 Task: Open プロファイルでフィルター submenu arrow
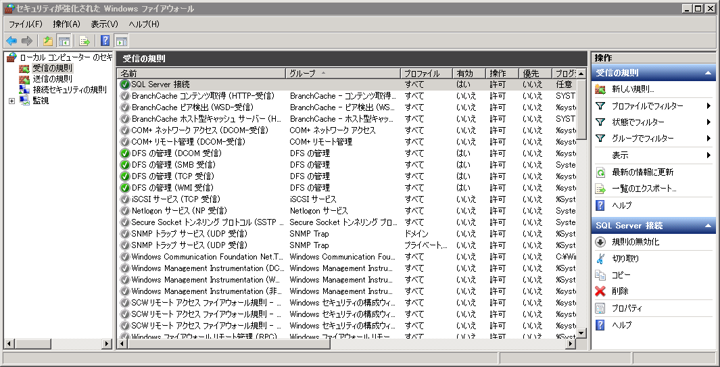pos(709,106)
